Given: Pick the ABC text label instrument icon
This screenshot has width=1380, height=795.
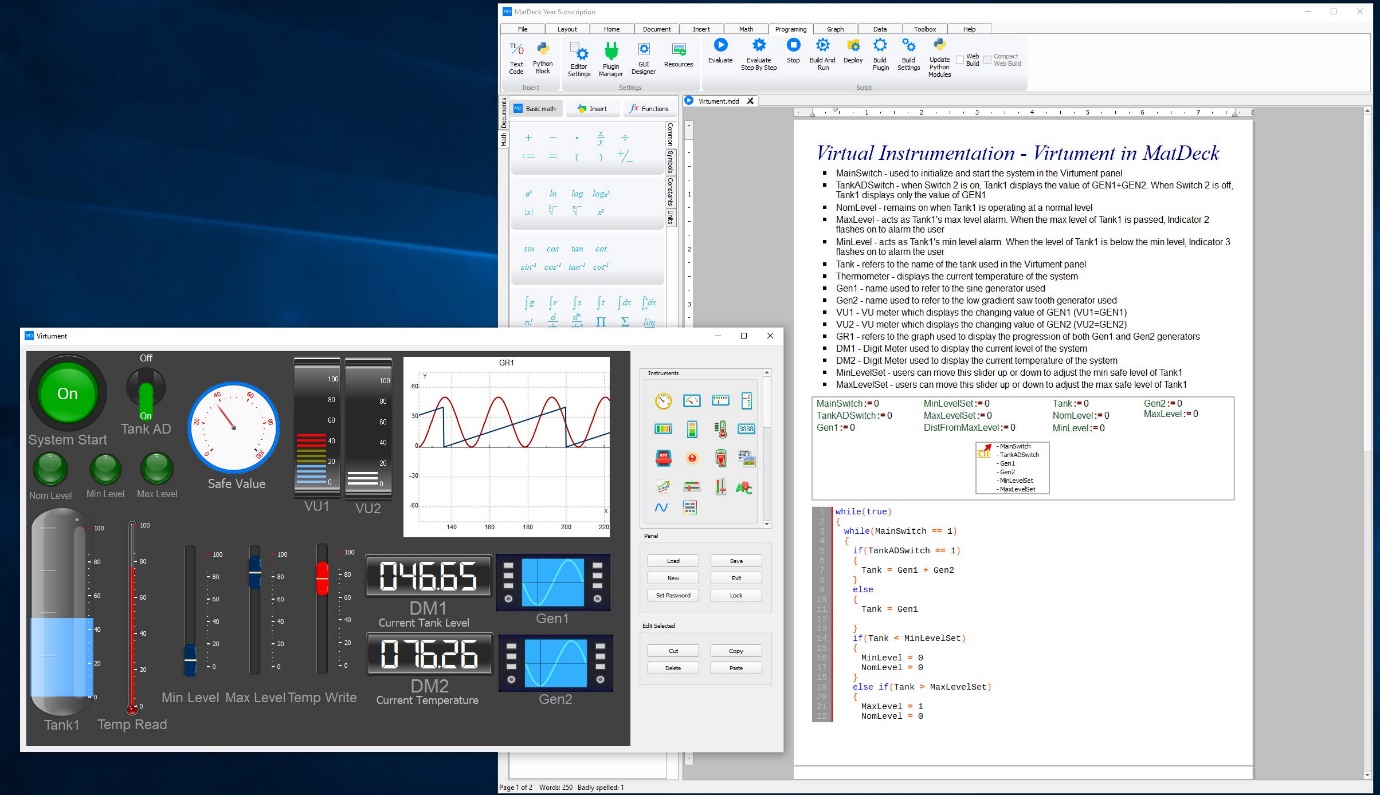Looking at the screenshot, I should (x=745, y=487).
